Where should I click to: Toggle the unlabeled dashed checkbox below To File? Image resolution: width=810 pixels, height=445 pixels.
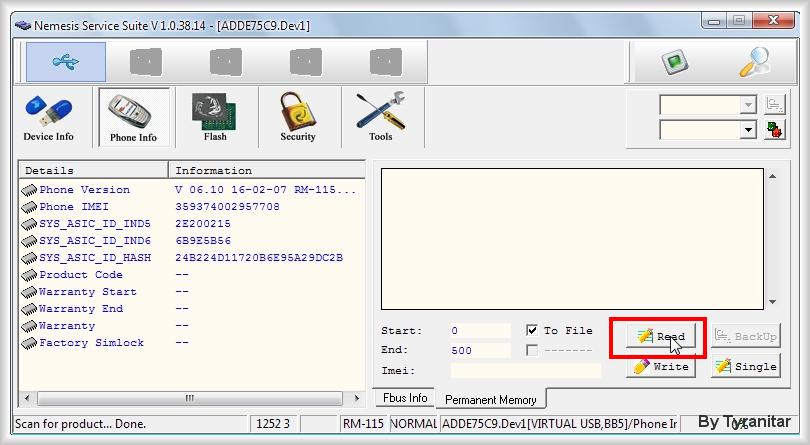[532, 350]
